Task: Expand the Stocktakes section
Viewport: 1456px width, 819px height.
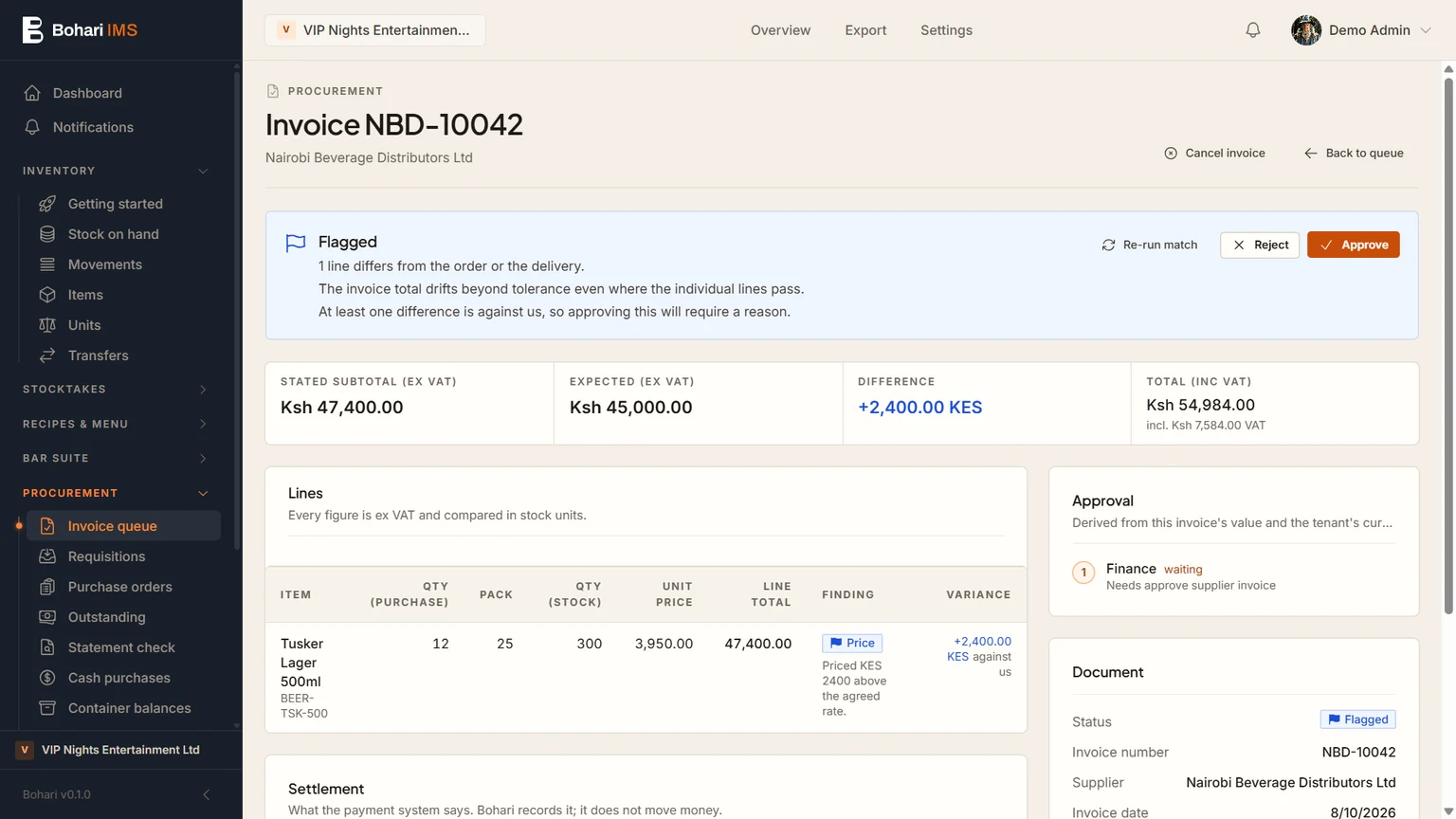Action: pyautogui.click(x=116, y=390)
